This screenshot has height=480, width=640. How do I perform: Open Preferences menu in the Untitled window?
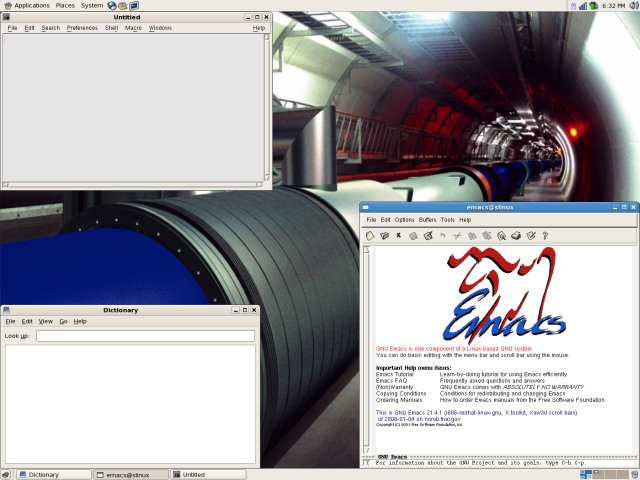click(x=82, y=28)
